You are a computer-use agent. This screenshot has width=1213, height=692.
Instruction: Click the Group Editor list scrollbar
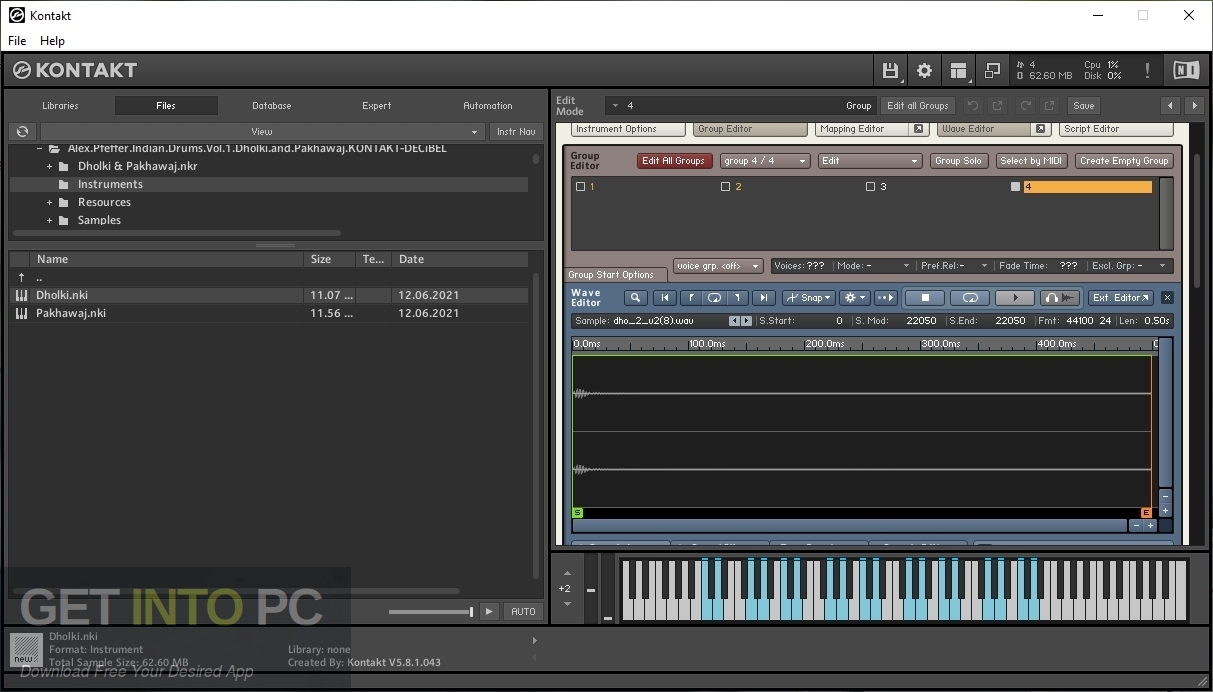(x=1166, y=213)
